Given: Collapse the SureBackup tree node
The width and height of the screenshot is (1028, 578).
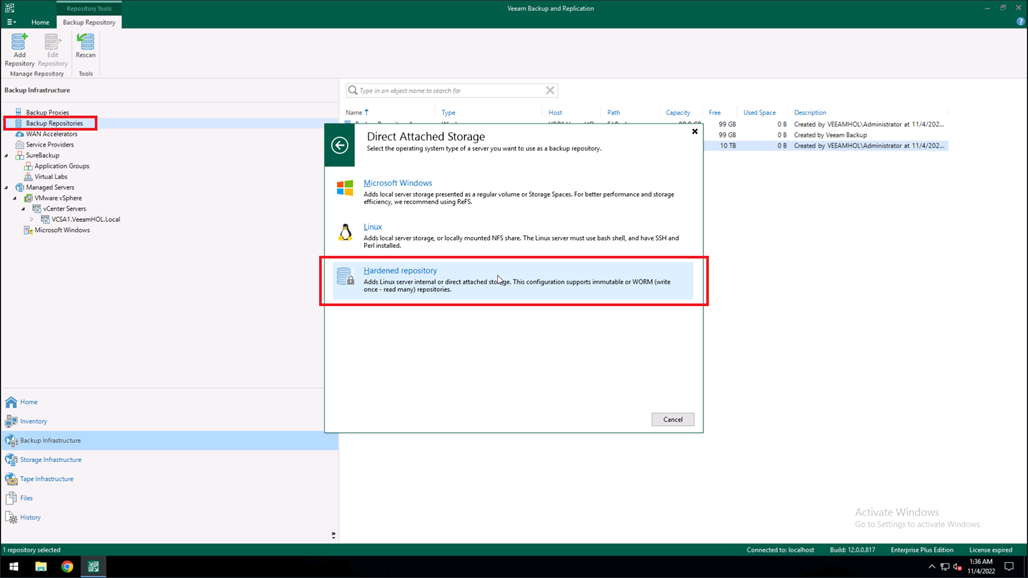Looking at the screenshot, I should [x=7, y=156].
